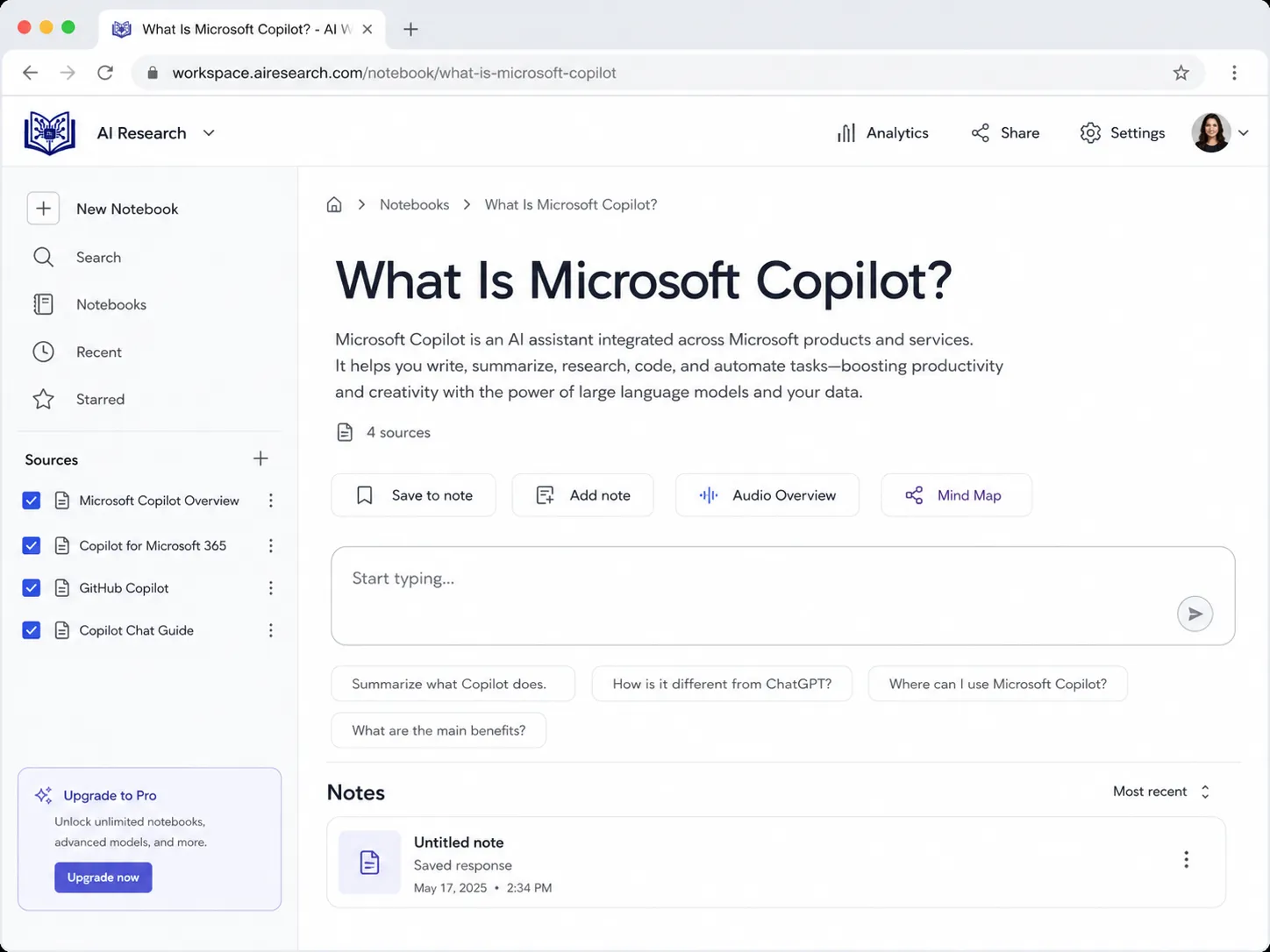Screen dimensions: 1270x952
Task: Open the three-dot menu for Copilot Chat Guide
Action: (x=271, y=630)
